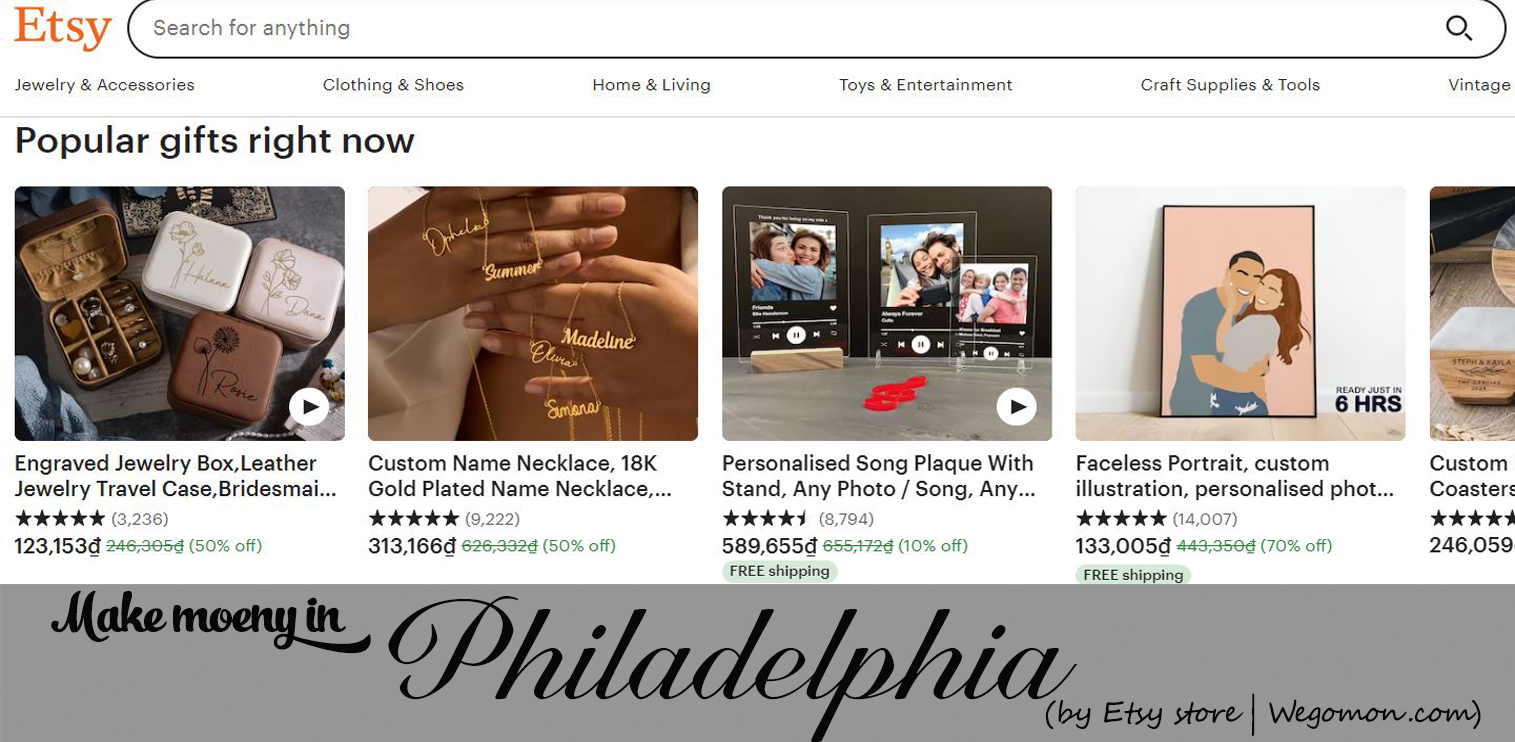The image size is (1515, 742).
Task: Click the Name Necklace star rating
Action: pos(413,519)
